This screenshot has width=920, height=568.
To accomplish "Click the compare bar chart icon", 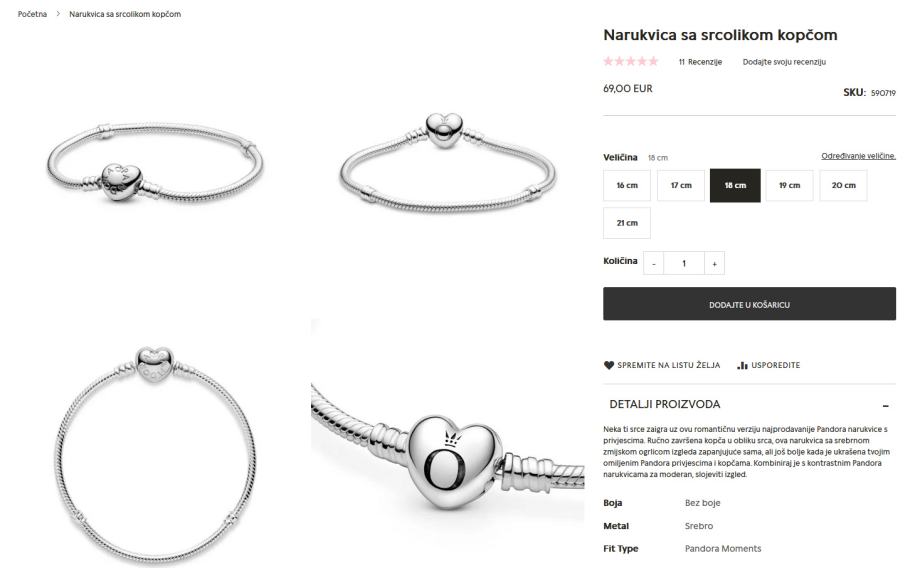I will tap(742, 365).
